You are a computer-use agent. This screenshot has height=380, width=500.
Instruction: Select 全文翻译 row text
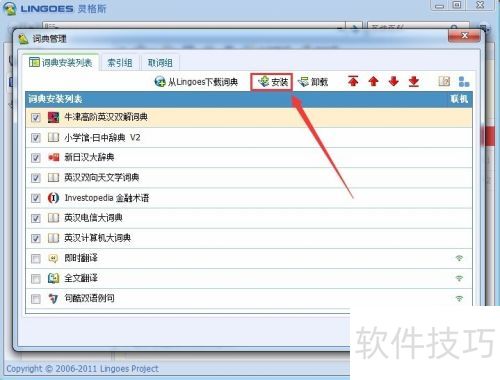tap(81, 278)
